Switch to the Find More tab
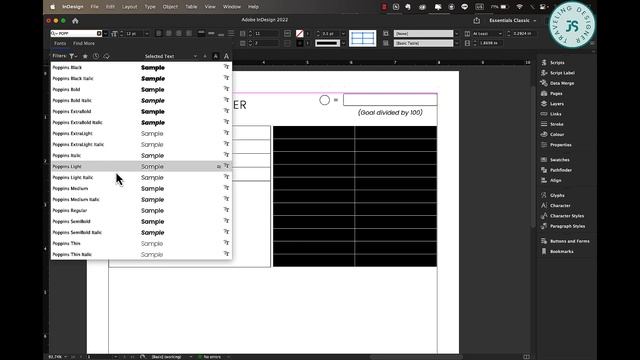Image resolution: width=640 pixels, height=360 pixels. (84, 43)
